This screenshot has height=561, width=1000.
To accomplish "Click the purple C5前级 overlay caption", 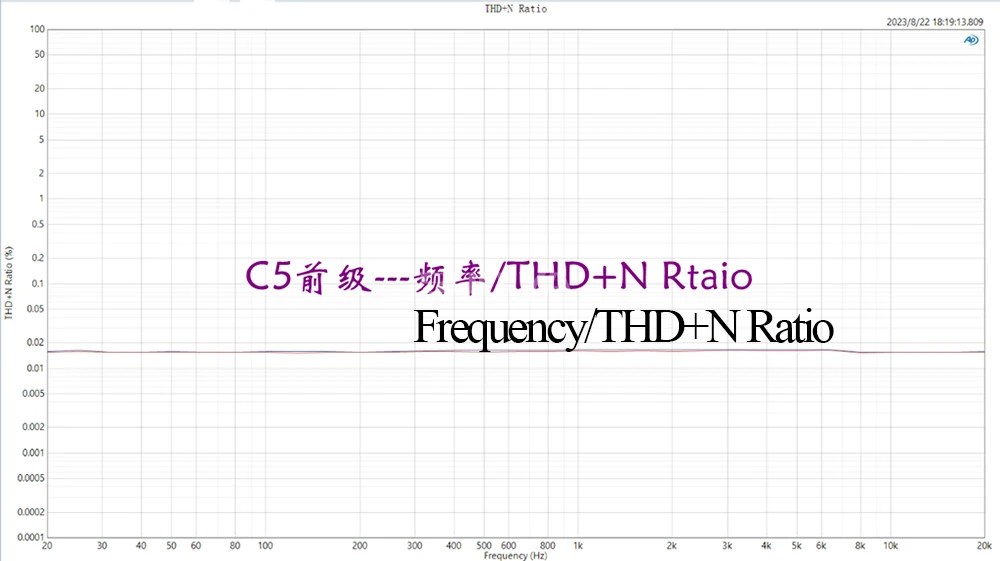I will point(497,278).
